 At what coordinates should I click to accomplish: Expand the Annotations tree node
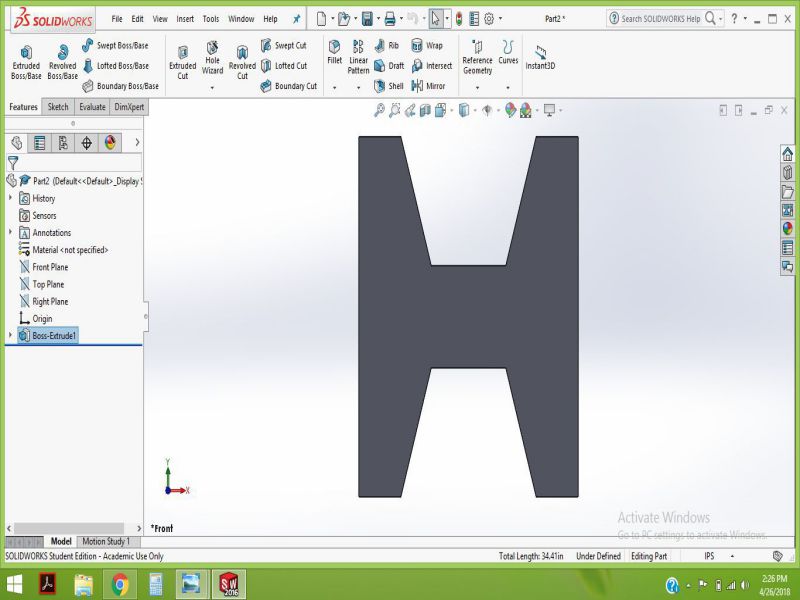[x=10, y=232]
